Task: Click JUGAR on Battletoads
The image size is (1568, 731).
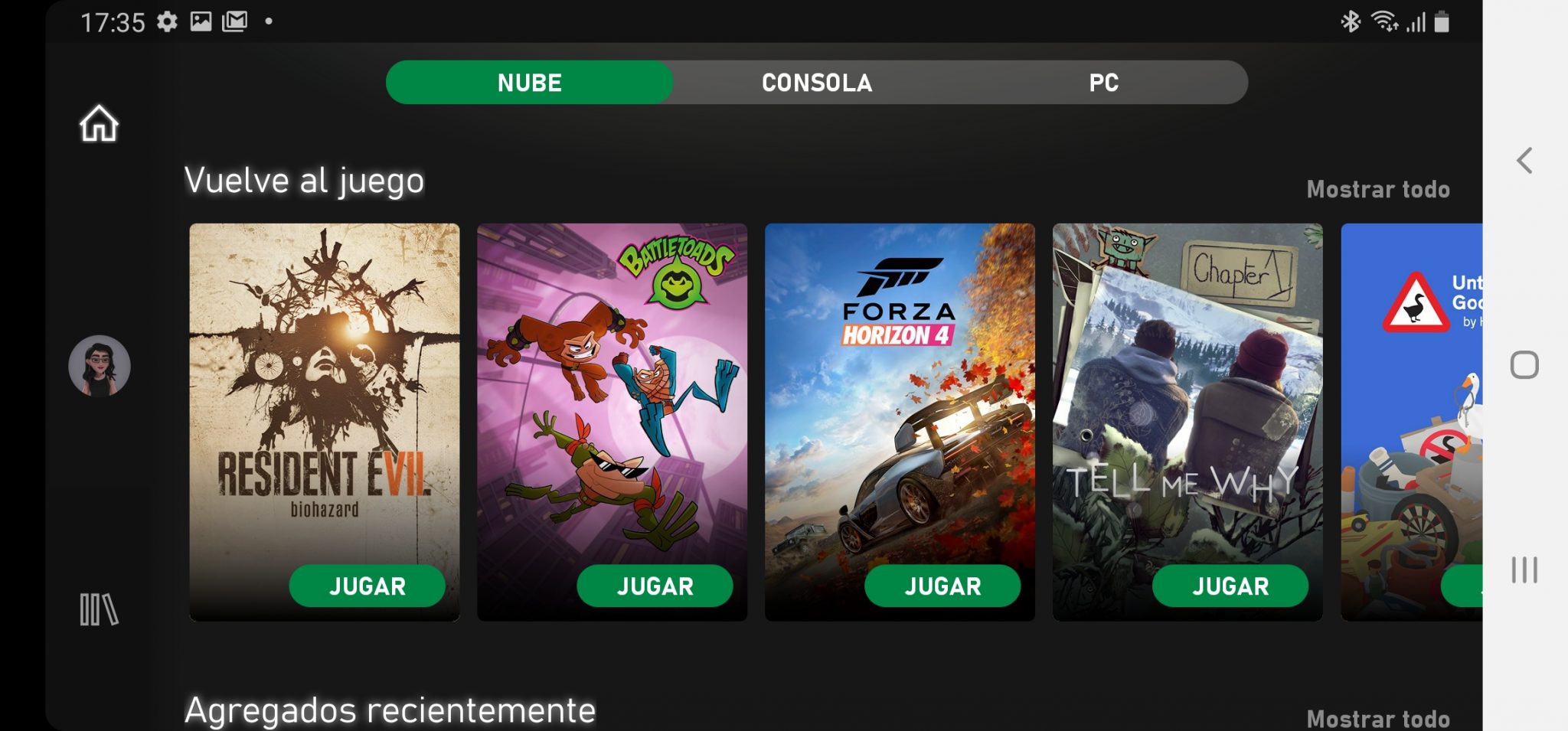Action: point(655,586)
